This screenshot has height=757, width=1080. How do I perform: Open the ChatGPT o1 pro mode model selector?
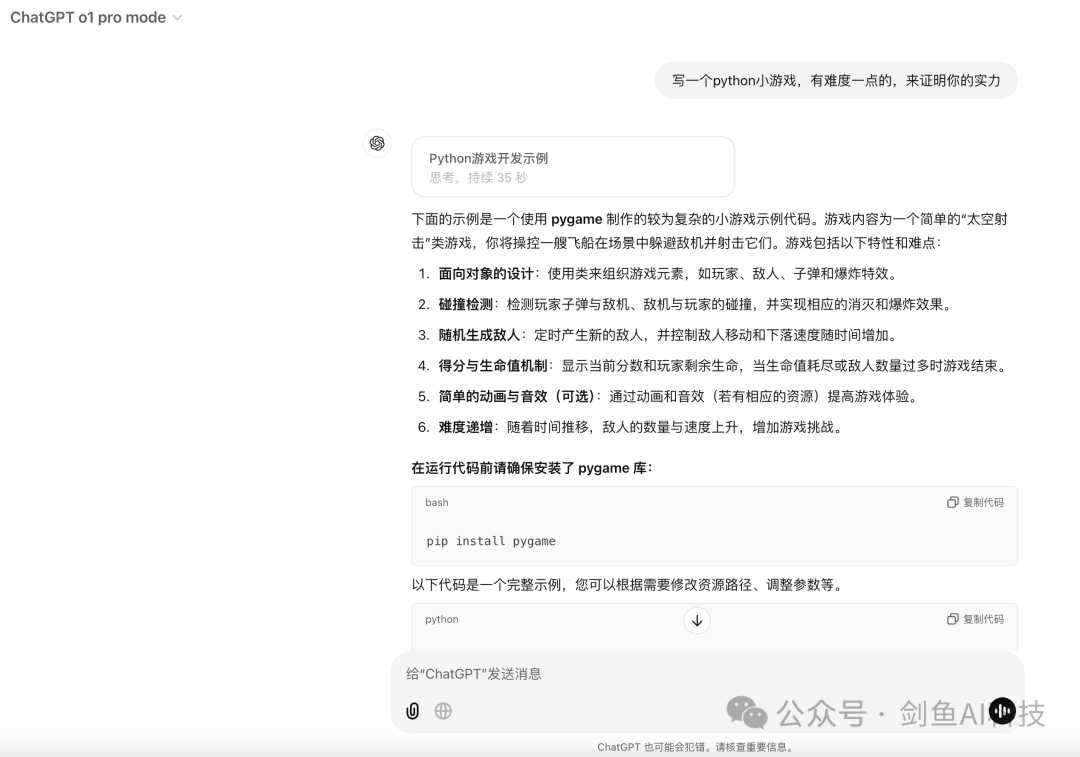(96, 17)
